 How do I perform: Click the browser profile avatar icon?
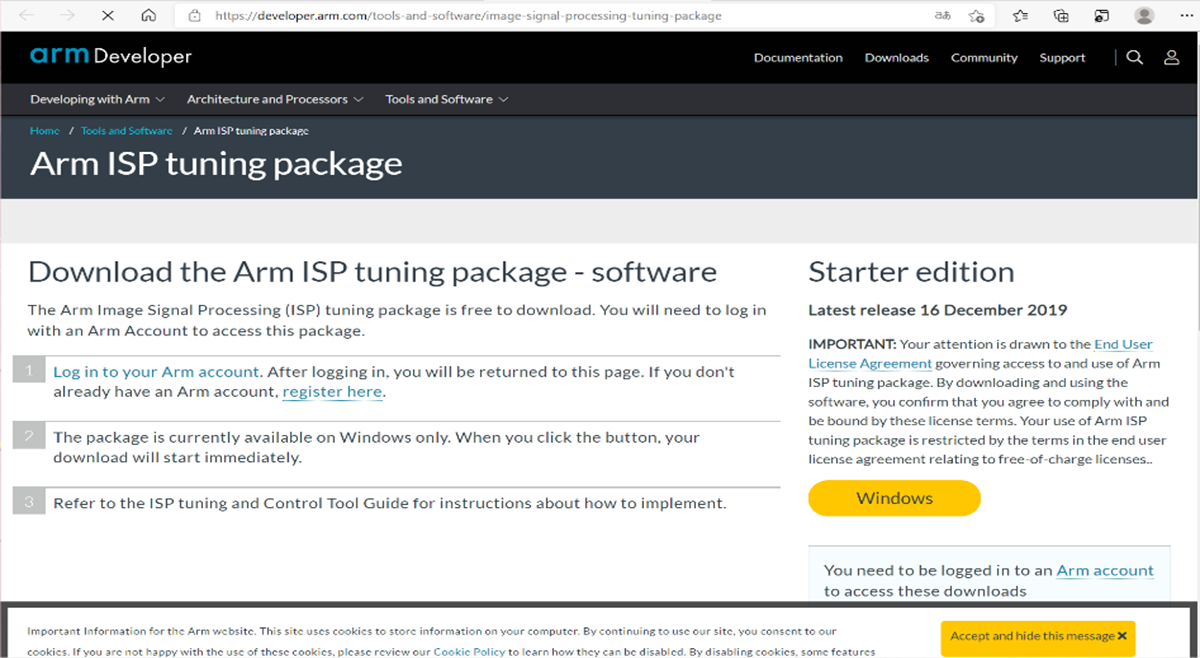tap(1144, 16)
